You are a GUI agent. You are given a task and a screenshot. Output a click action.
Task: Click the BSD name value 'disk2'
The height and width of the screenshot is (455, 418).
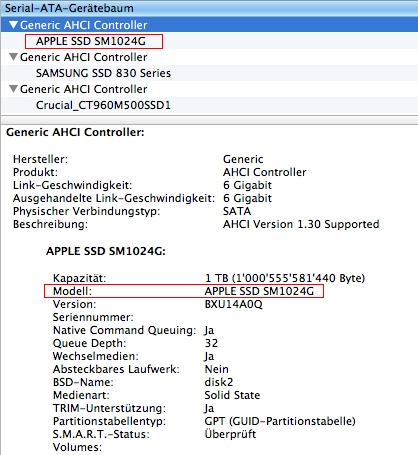pos(219,382)
